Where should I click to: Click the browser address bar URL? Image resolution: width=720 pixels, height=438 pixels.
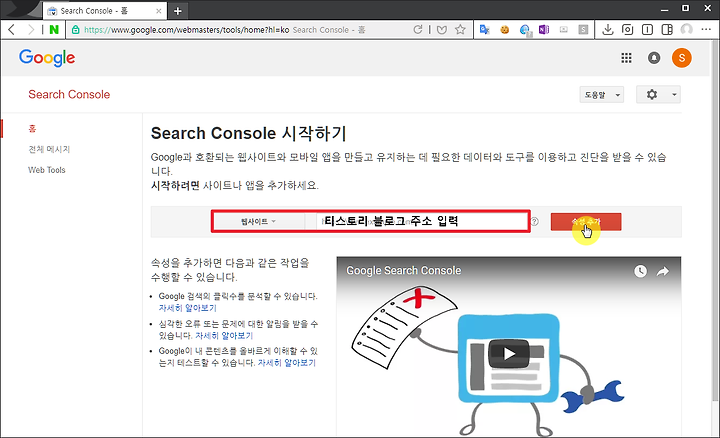point(186,30)
